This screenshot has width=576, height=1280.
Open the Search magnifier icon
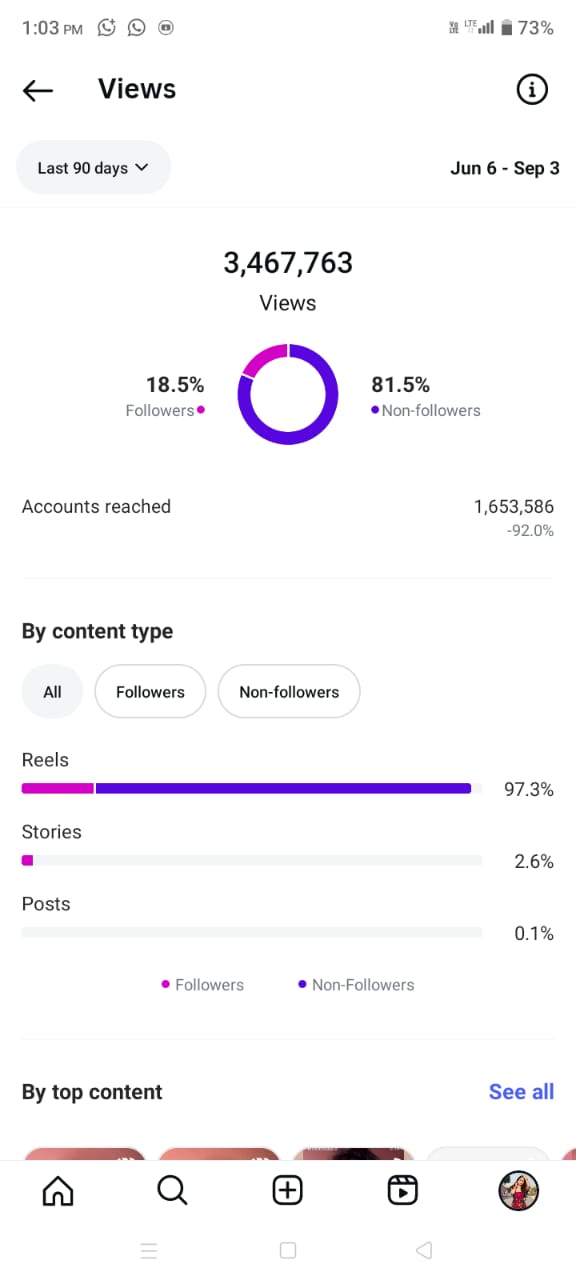coord(172,1190)
